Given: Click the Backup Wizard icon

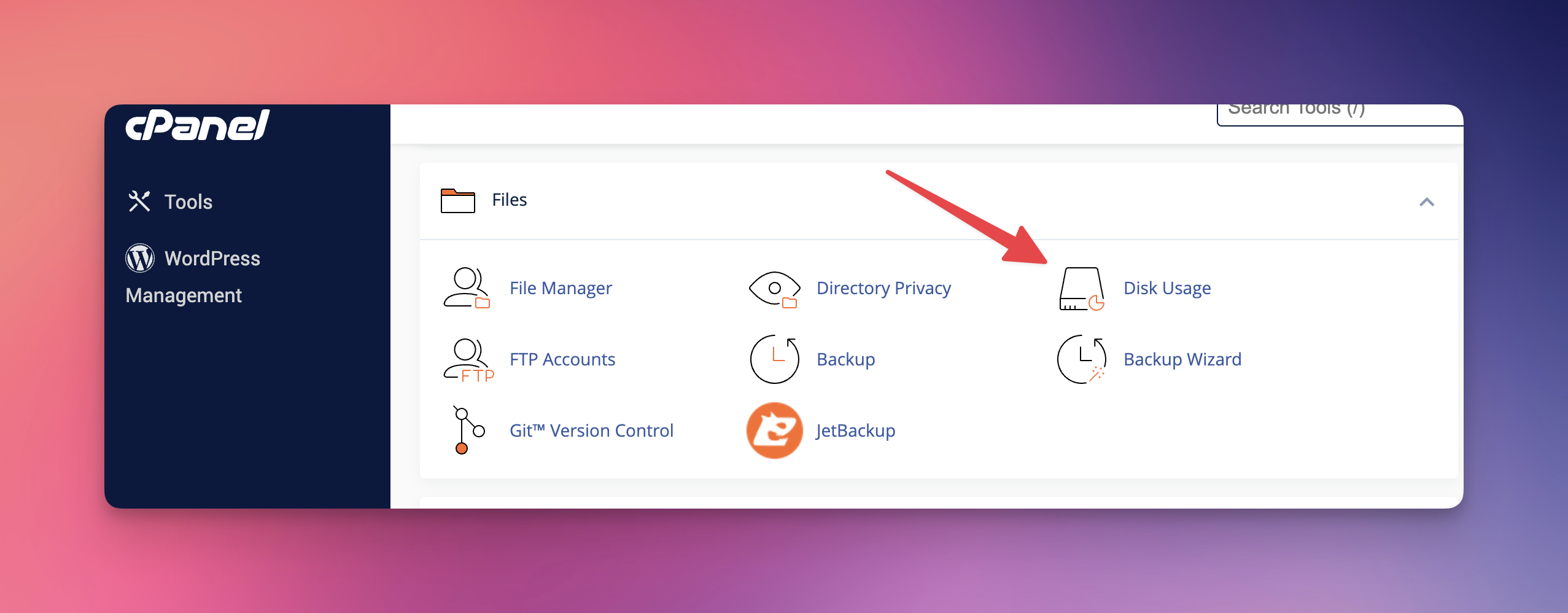Looking at the screenshot, I should (x=1082, y=359).
